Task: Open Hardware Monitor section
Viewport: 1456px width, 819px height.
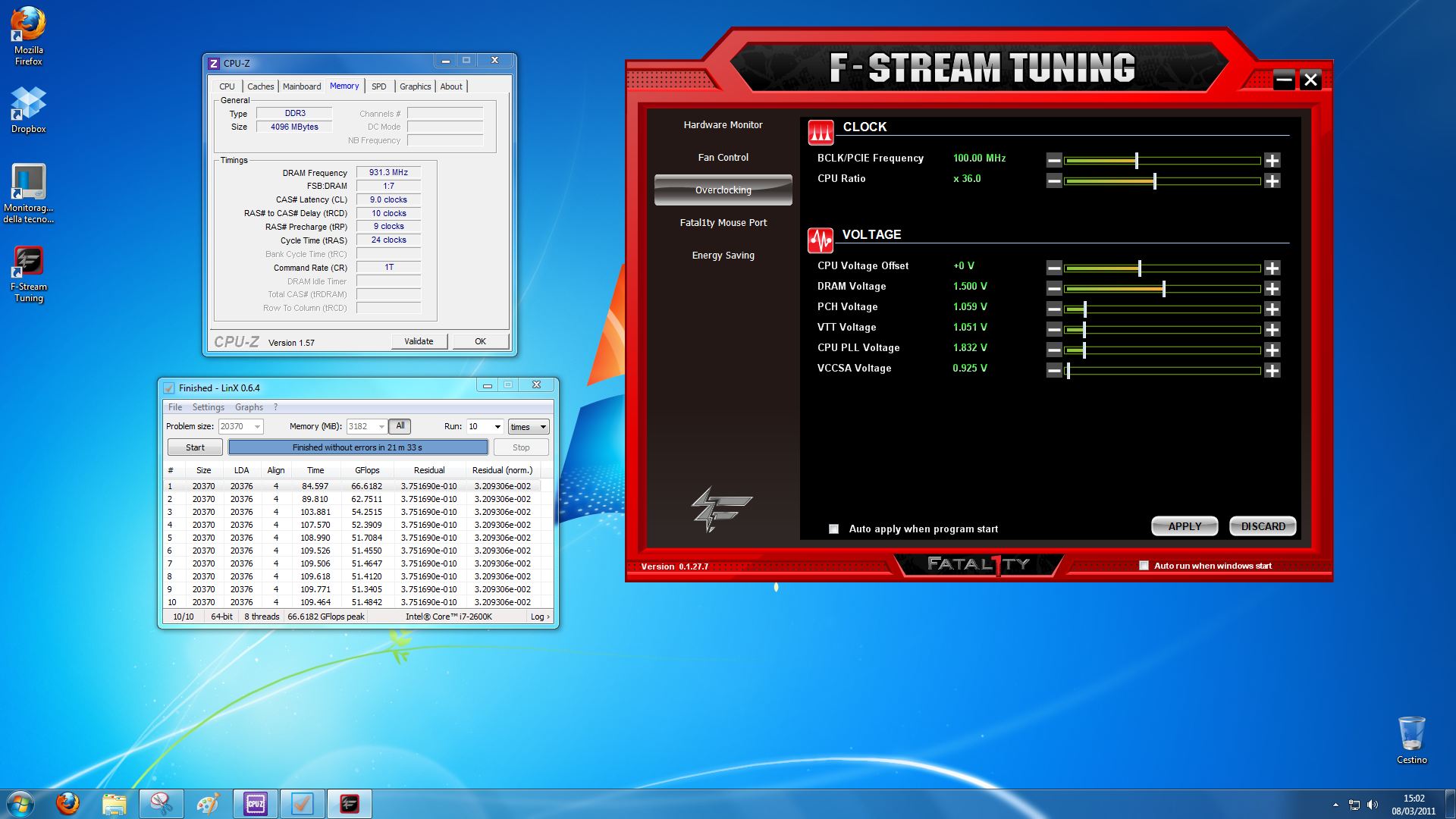Action: pyautogui.click(x=723, y=125)
